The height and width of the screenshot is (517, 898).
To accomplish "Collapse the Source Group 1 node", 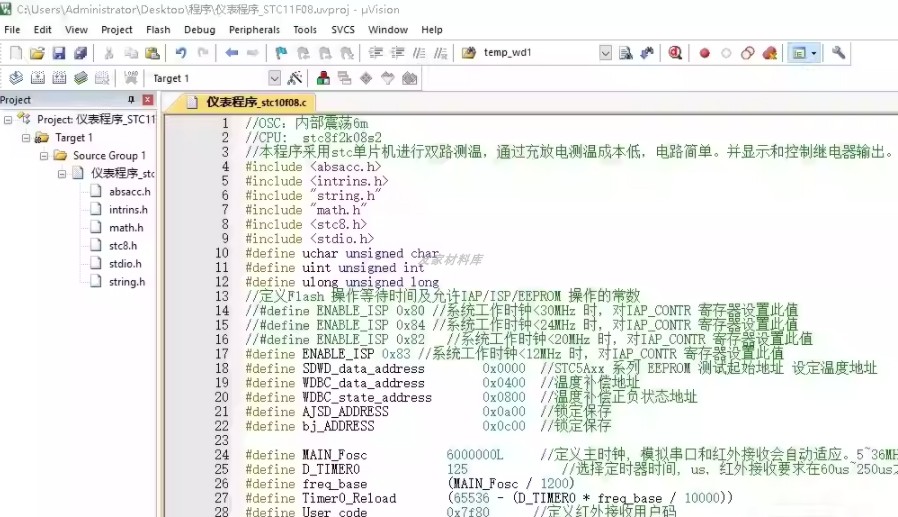I will [44, 156].
